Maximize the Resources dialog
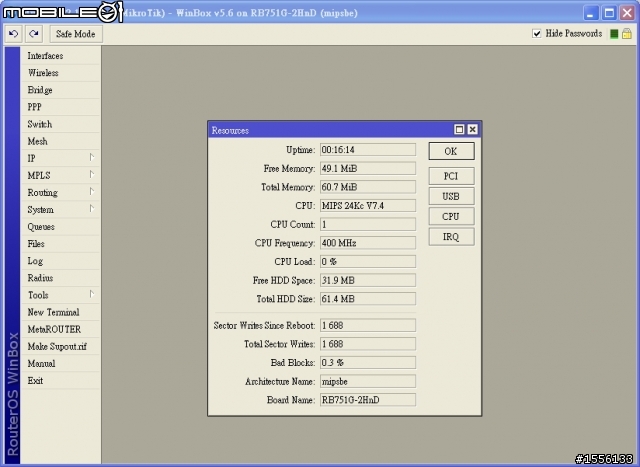 [x=459, y=129]
